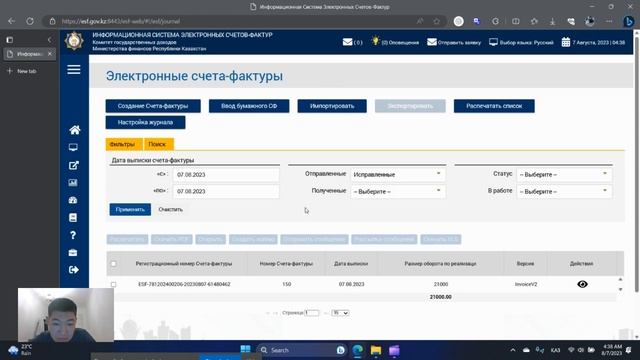
Task: Open the briefcase sidebar icon
Action: pos(73,253)
